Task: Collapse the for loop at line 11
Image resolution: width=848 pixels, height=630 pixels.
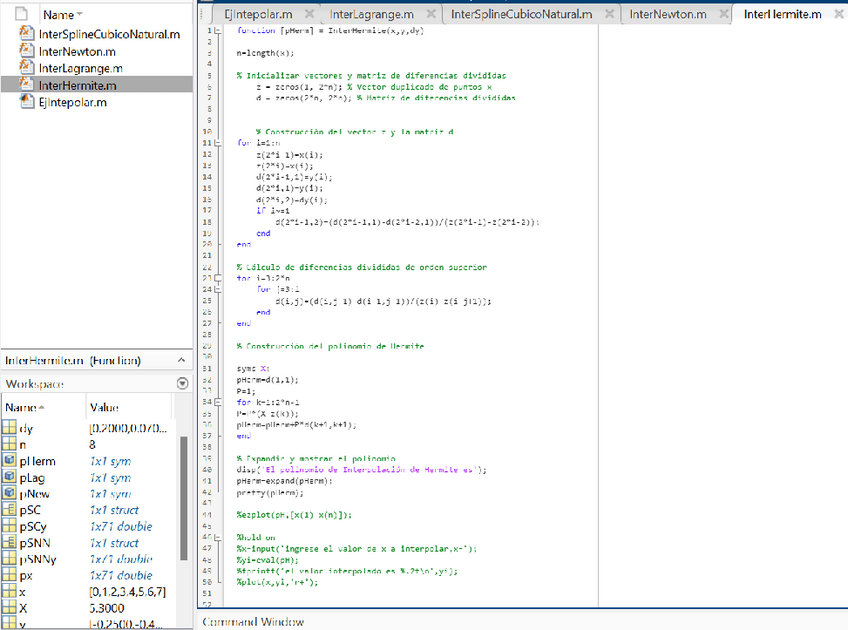Action: [x=220, y=144]
